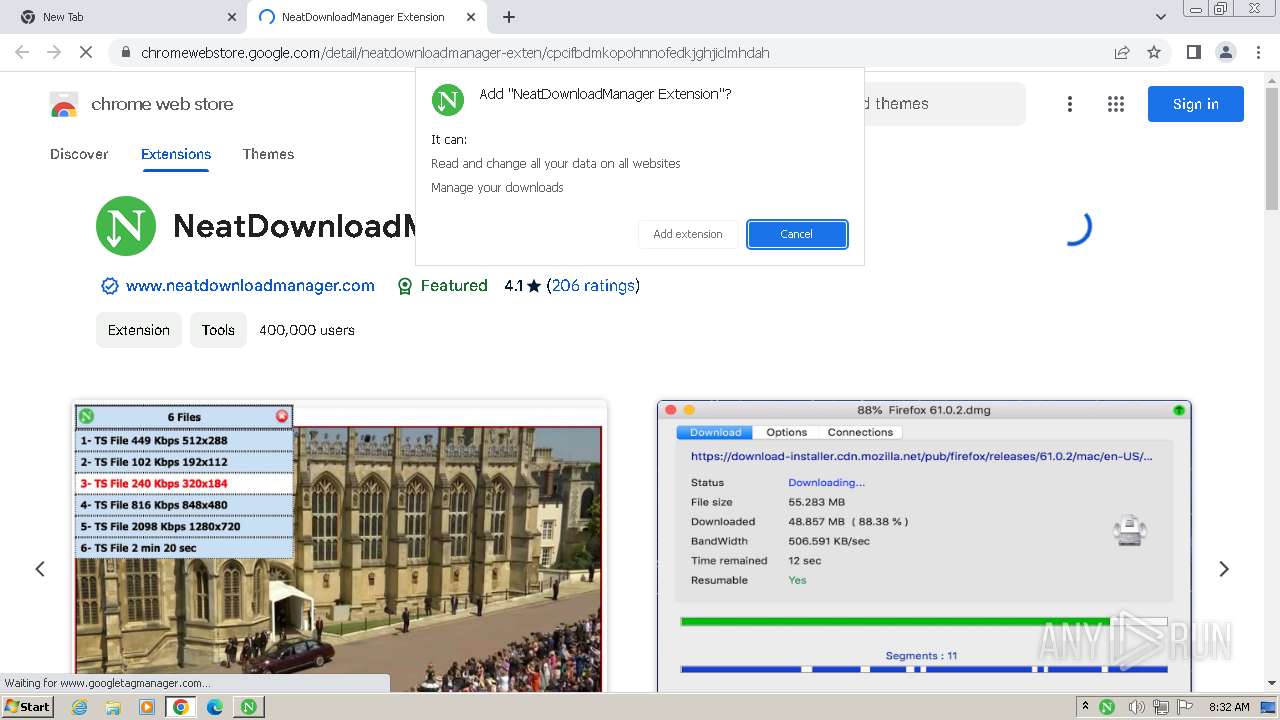Open the Firefox download progress screenshot
The image size is (1280, 720).
coord(924,546)
